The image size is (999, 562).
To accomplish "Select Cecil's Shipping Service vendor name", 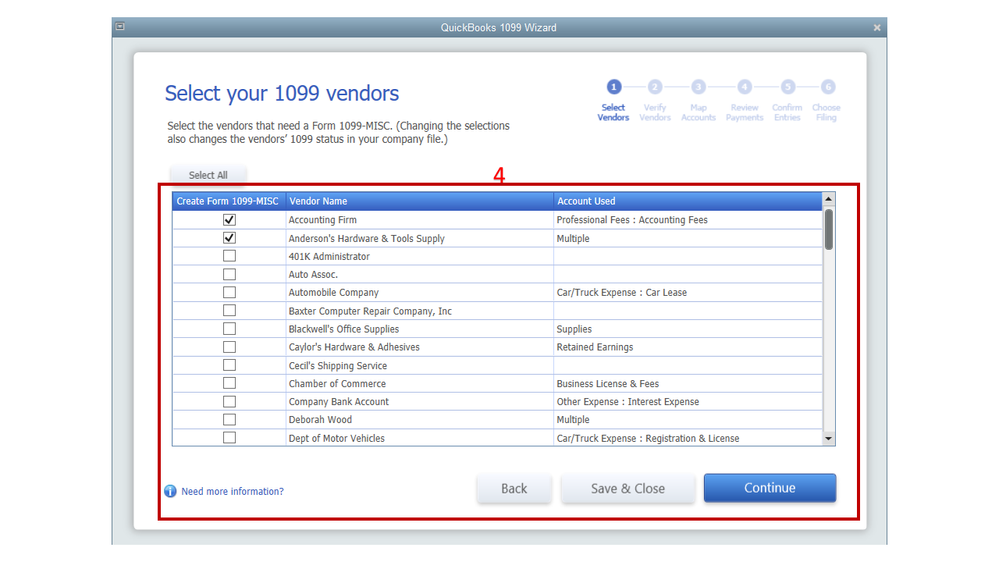I will coord(338,366).
